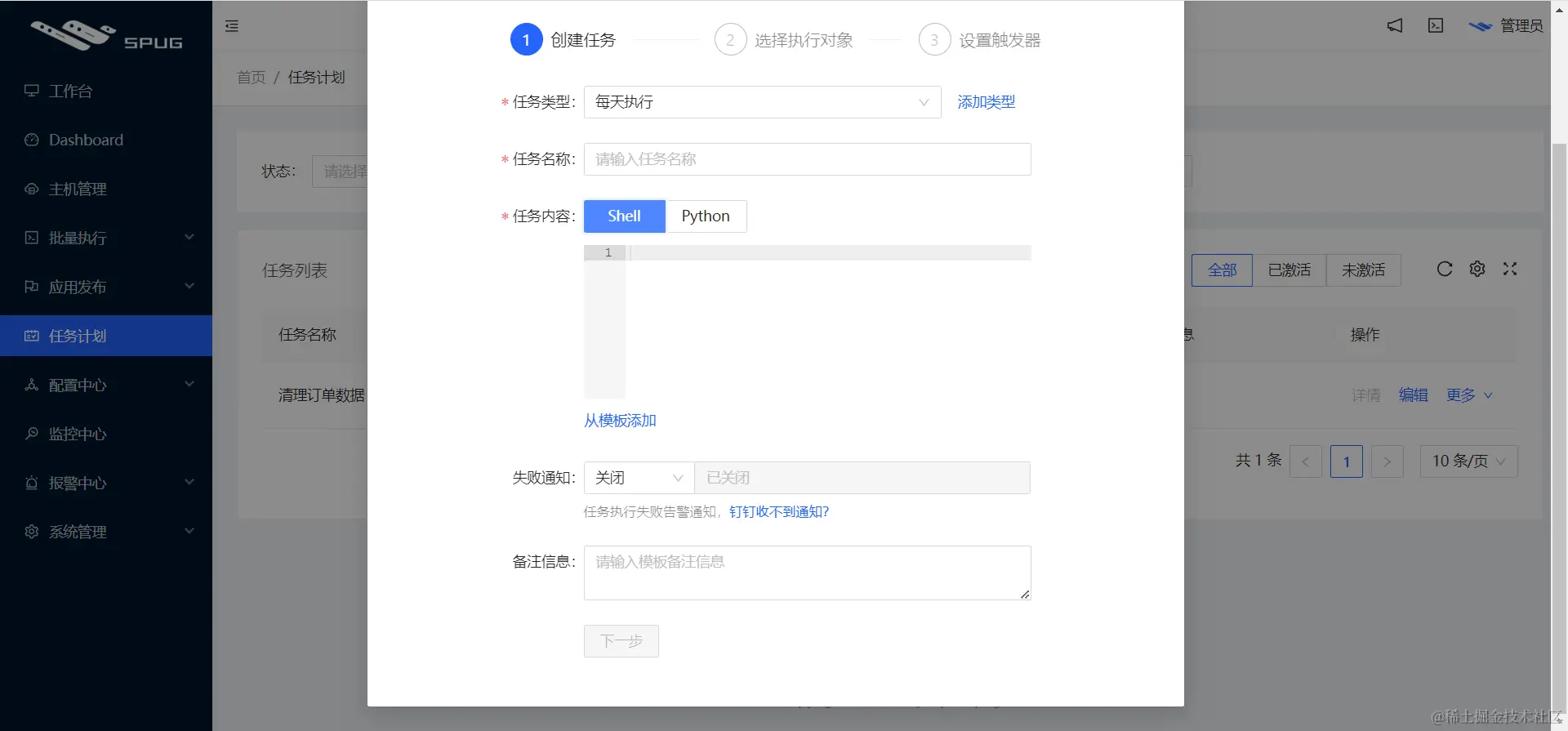Screen dimensions: 1568x731
Task: Filter task list by 已激活
Action: click(x=1290, y=270)
